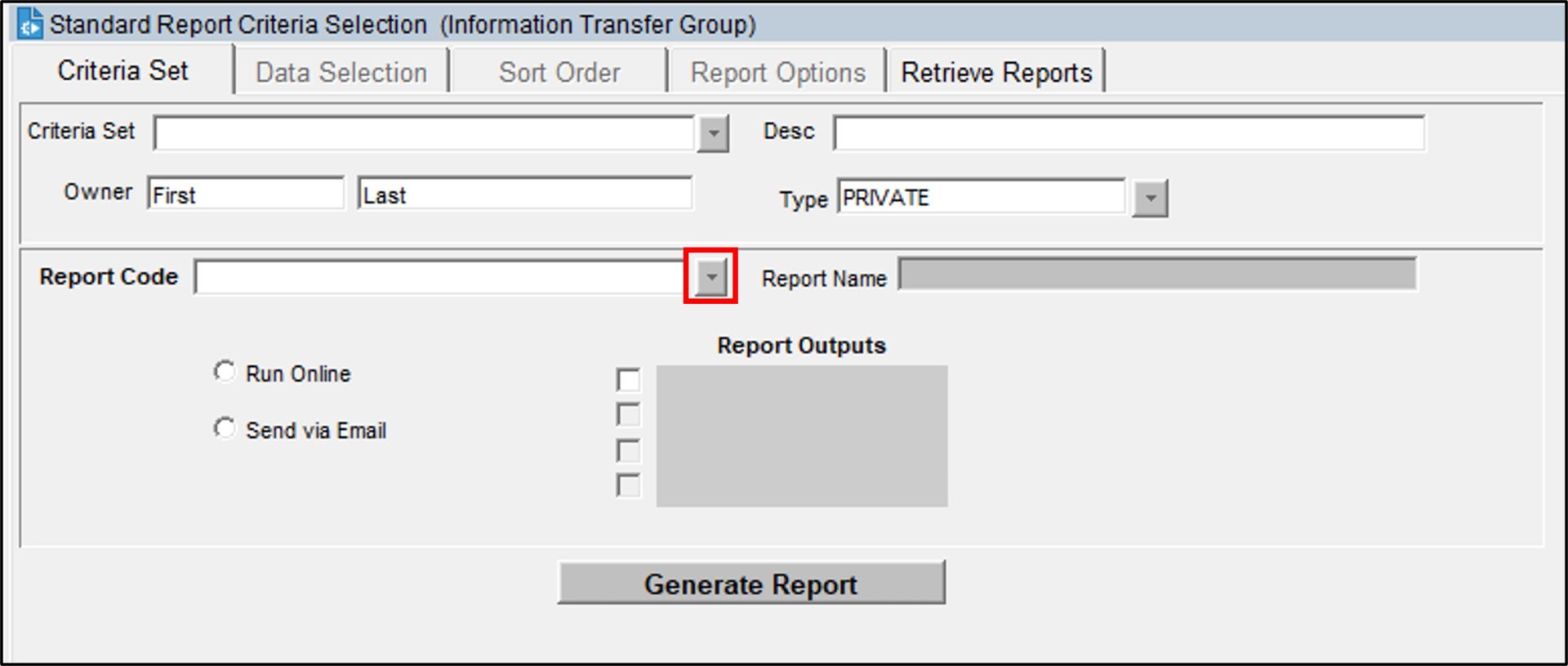Click the Owner Last name field
Viewport: 1568px width, 666px height.
coord(524,194)
